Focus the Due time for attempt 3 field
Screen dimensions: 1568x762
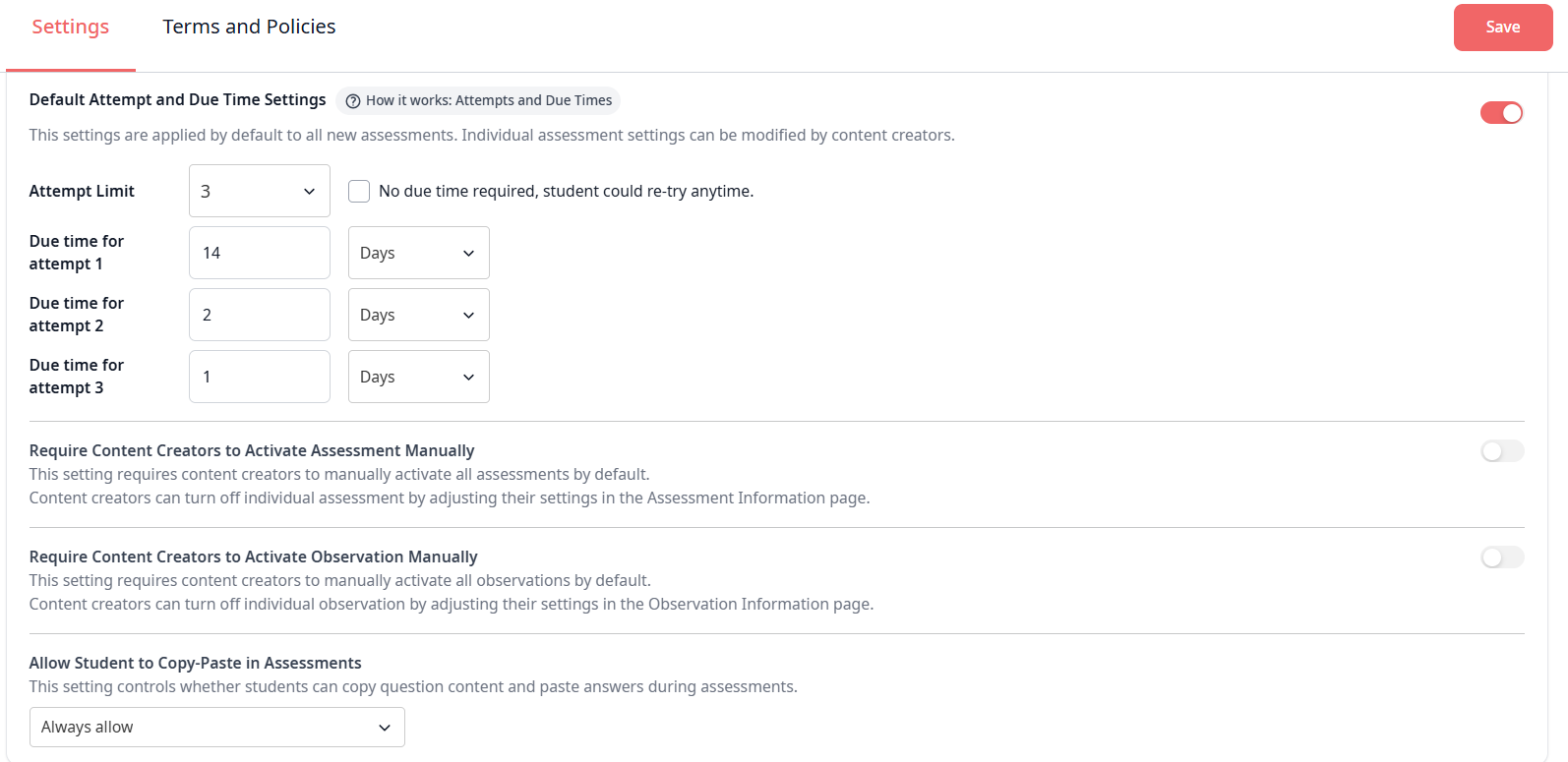259,377
